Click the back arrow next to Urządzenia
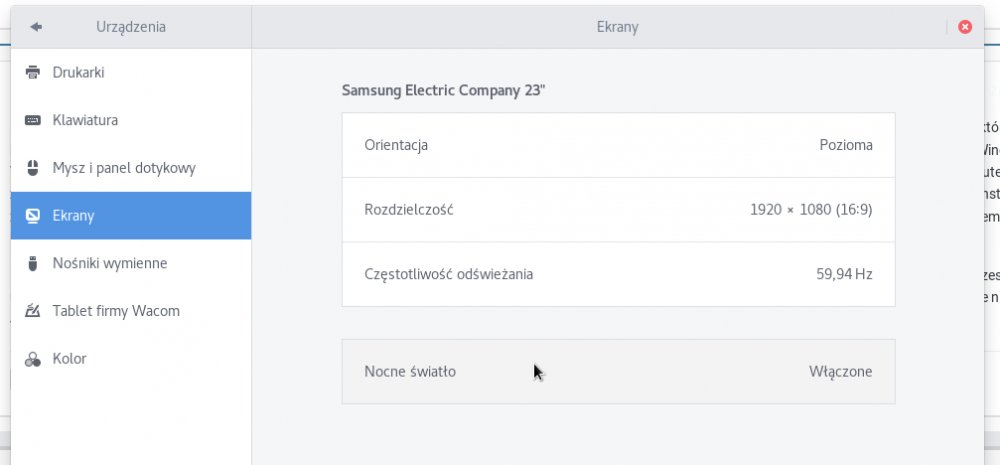Image resolution: width=1000 pixels, height=465 pixels. pos(36,27)
